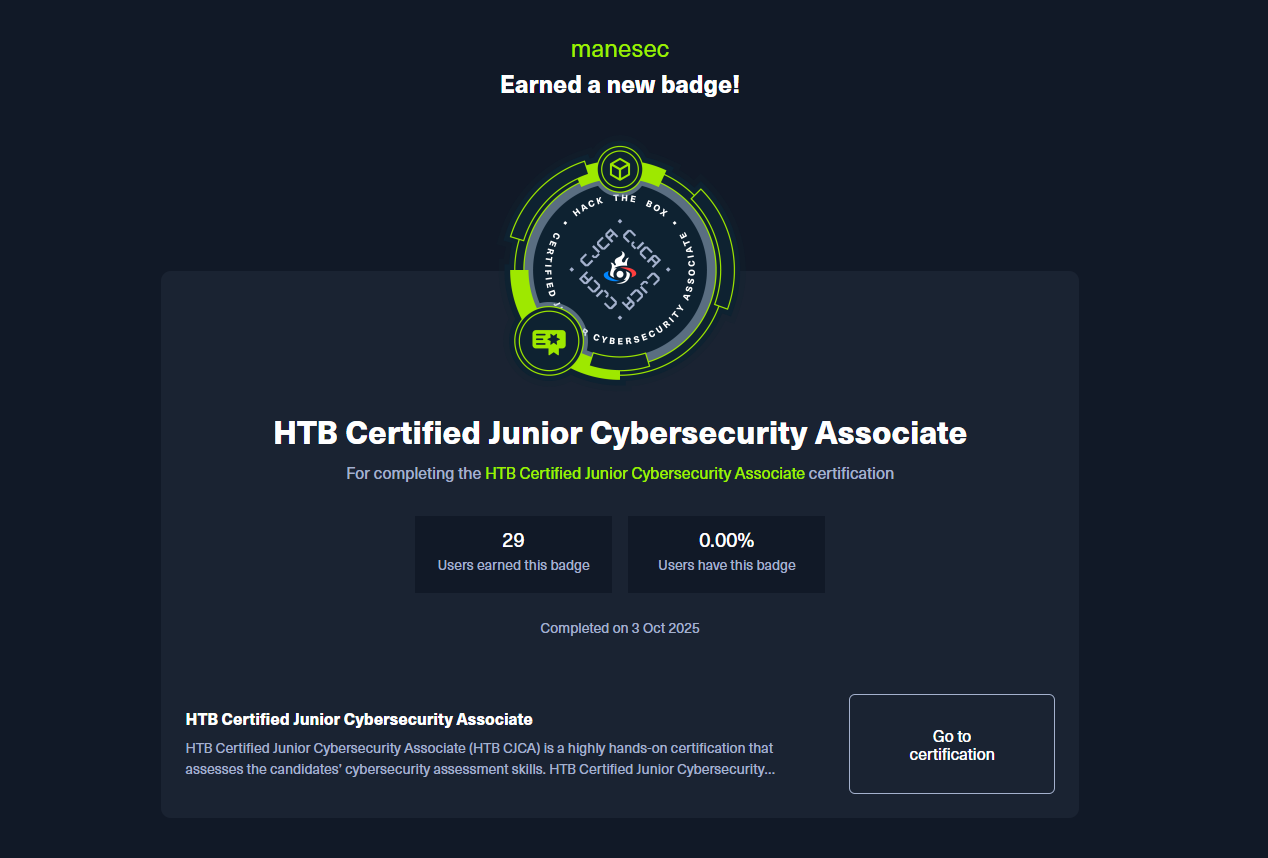
Task: Click the manesec username
Action: [619, 49]
